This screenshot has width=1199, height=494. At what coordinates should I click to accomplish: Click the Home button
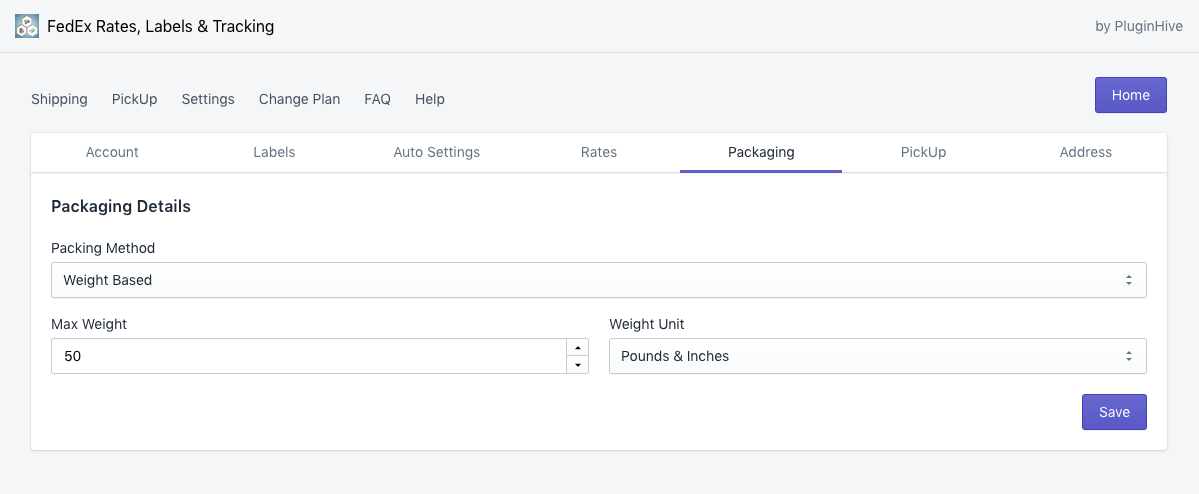tap(1130, 95)
